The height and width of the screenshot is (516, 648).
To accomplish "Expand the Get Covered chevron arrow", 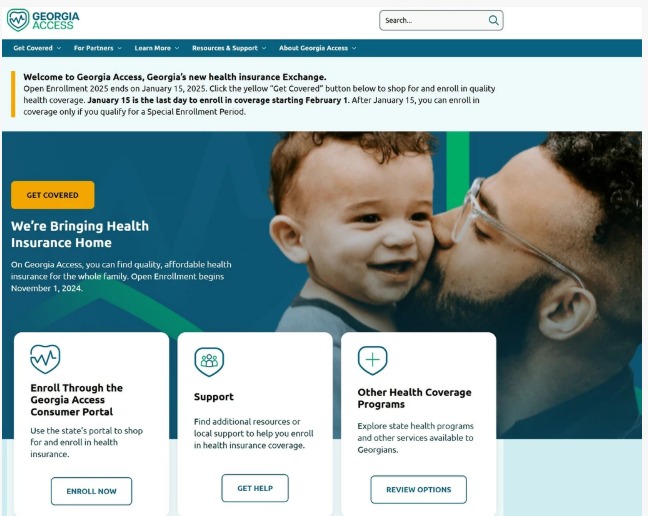I will [59, 48].
